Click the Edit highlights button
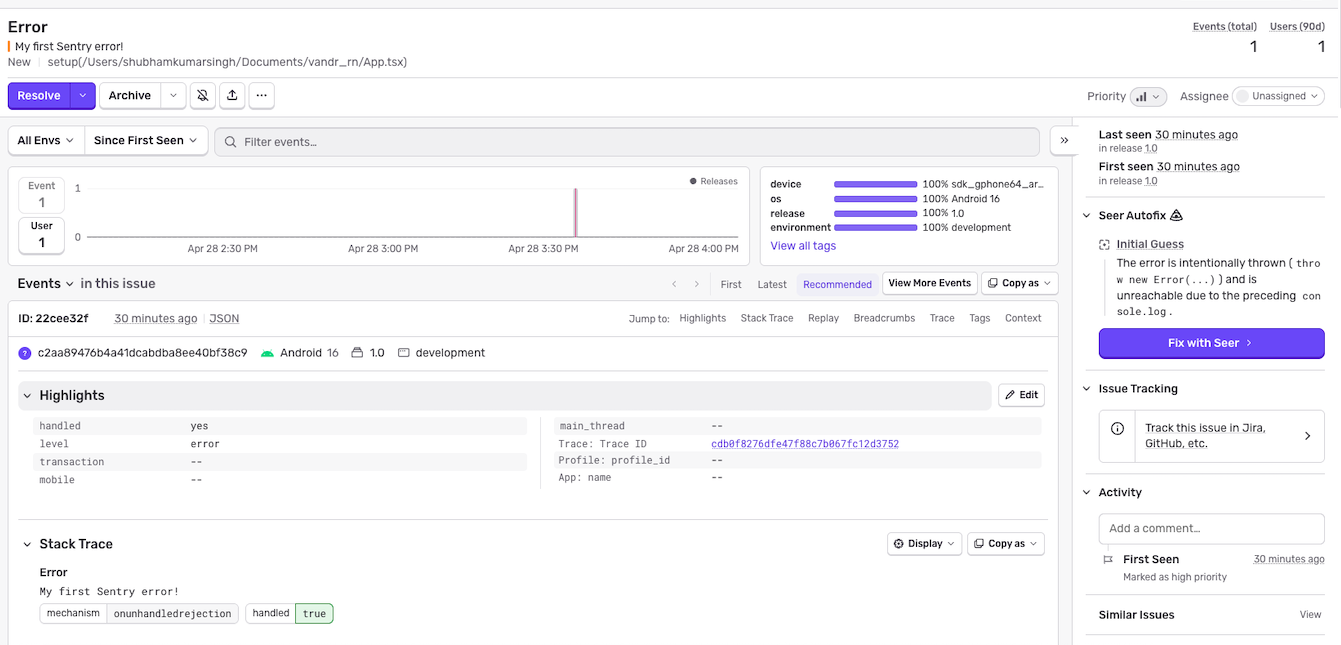1341x645 pixels. (x=1022, y=395)
